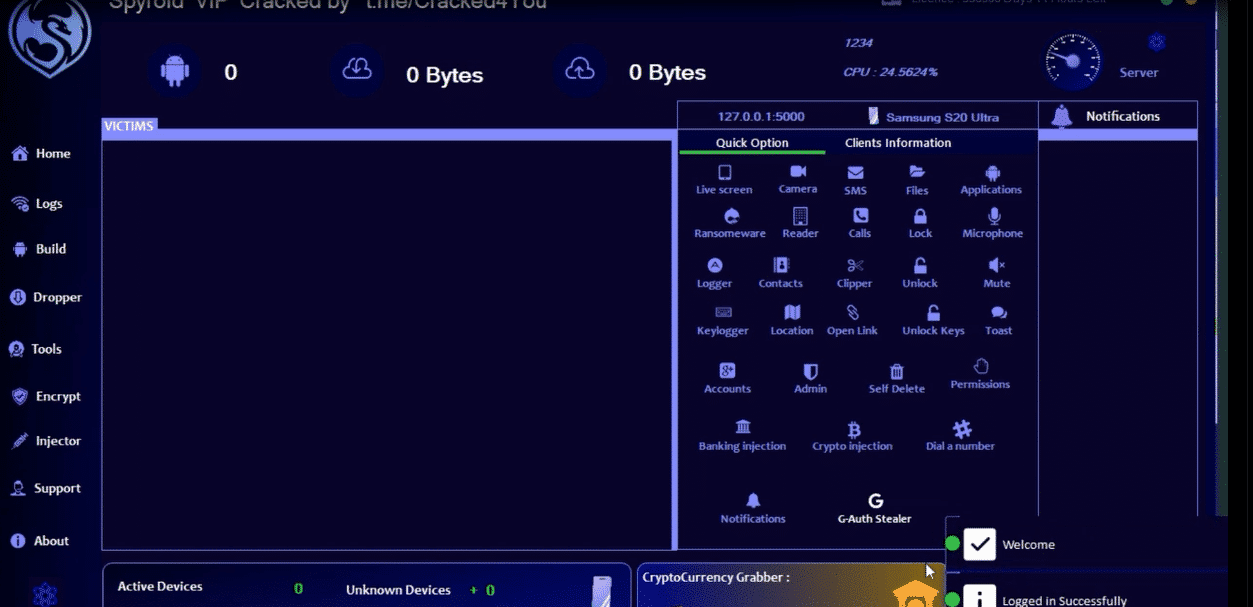Screen dimensions: 1253x607
Task: Select the Open Link icon
Action: [x=852, y=312]
